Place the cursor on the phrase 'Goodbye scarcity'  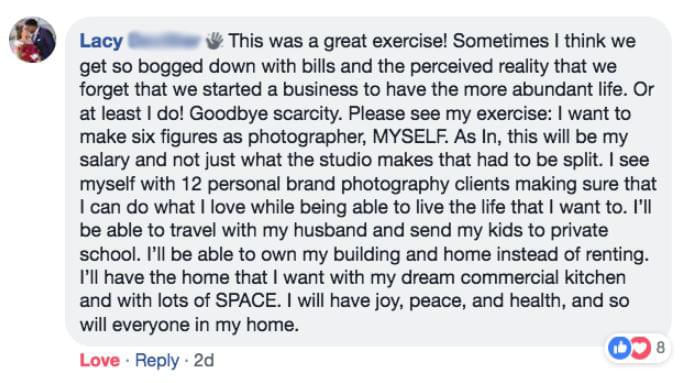pos(264,113)
